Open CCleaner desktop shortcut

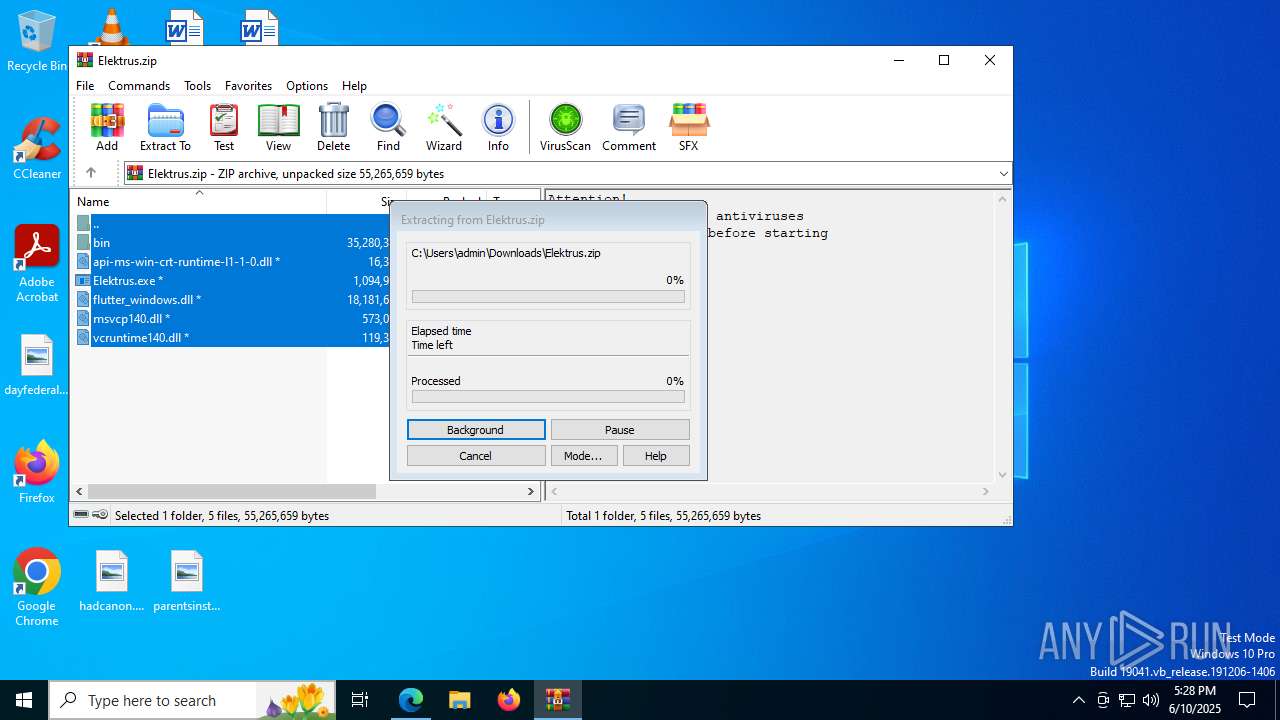pos(37,149)
